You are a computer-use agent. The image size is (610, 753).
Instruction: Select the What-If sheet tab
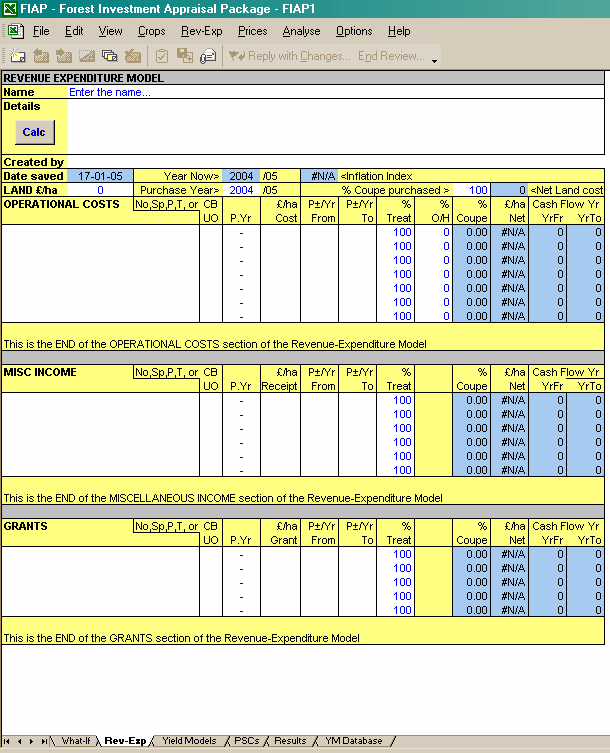76,741
